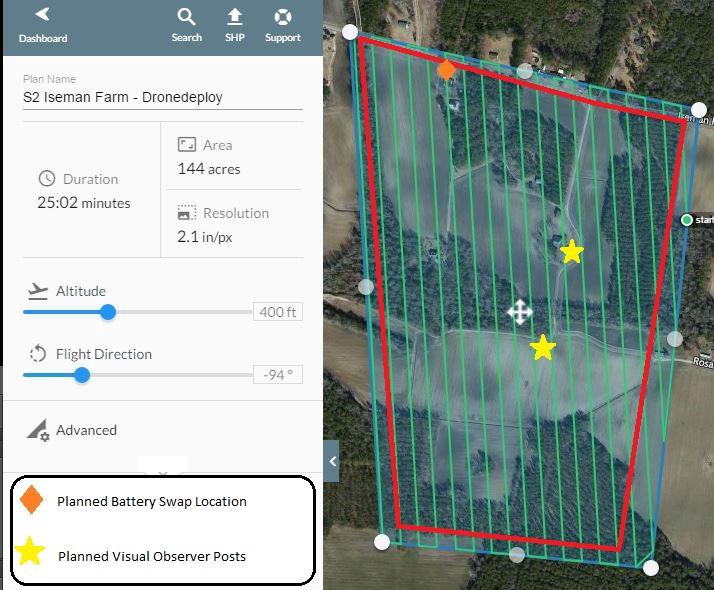This screenshot has width=714, height=590.
Task: Open the Support help icon
Action: [282, 25]
